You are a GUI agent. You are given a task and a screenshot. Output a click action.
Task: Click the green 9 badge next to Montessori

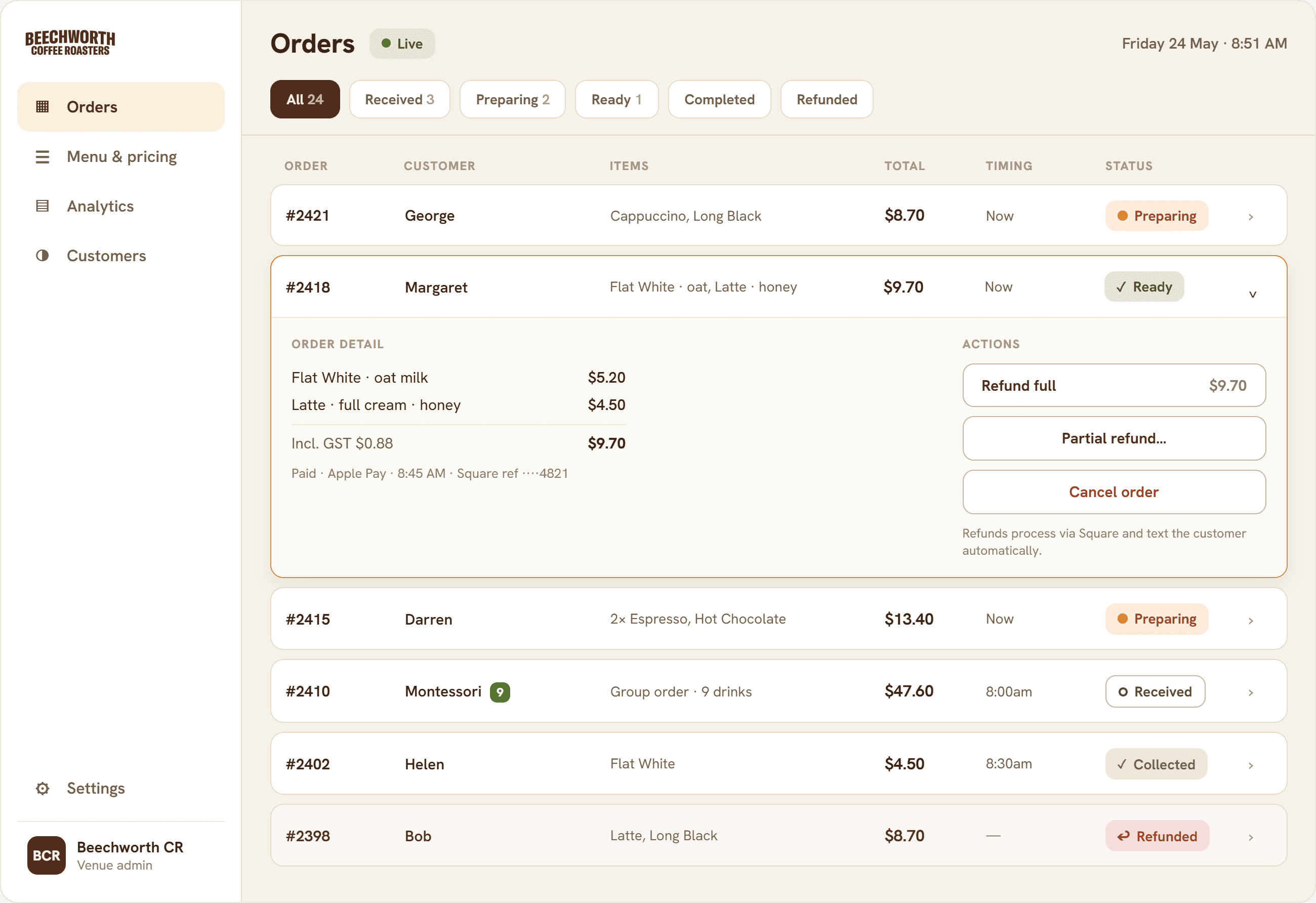[500, 692]
